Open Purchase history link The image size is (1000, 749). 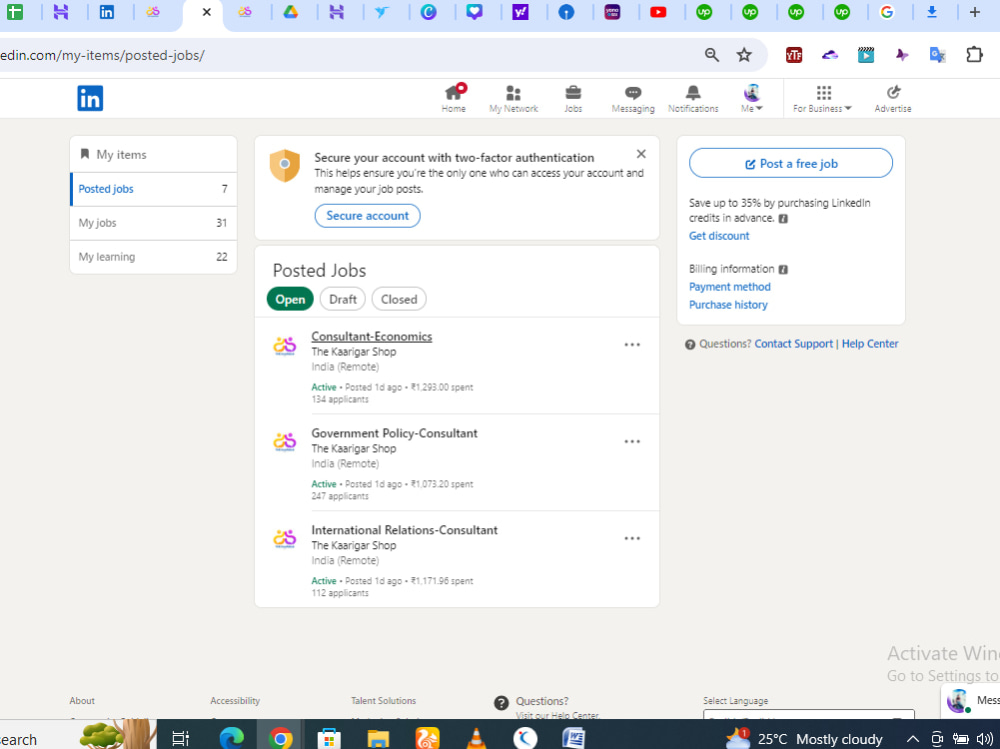coord(728,304)
